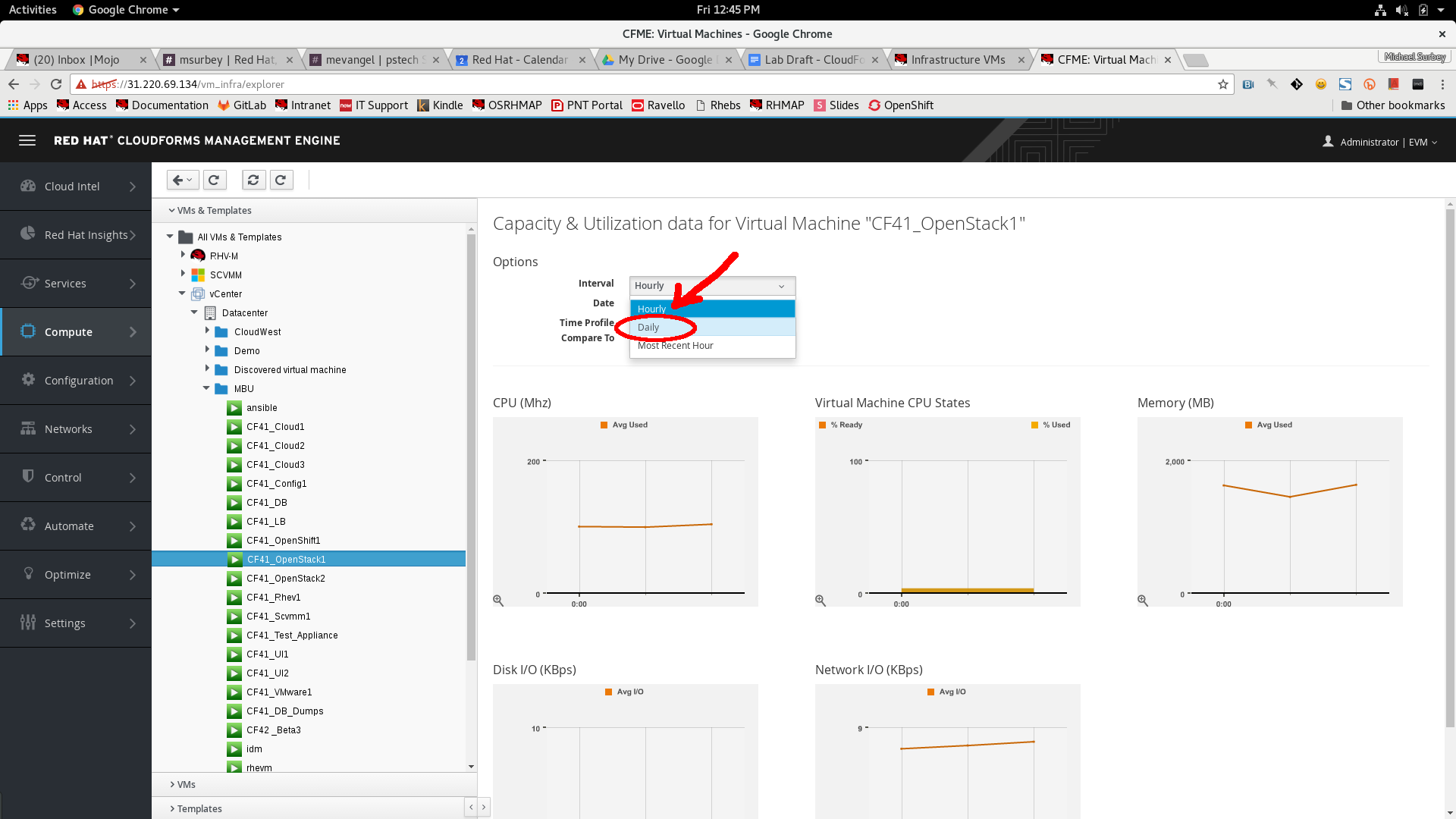Open the Activities overview
The image size is (1456, 819).
[33, 10]
